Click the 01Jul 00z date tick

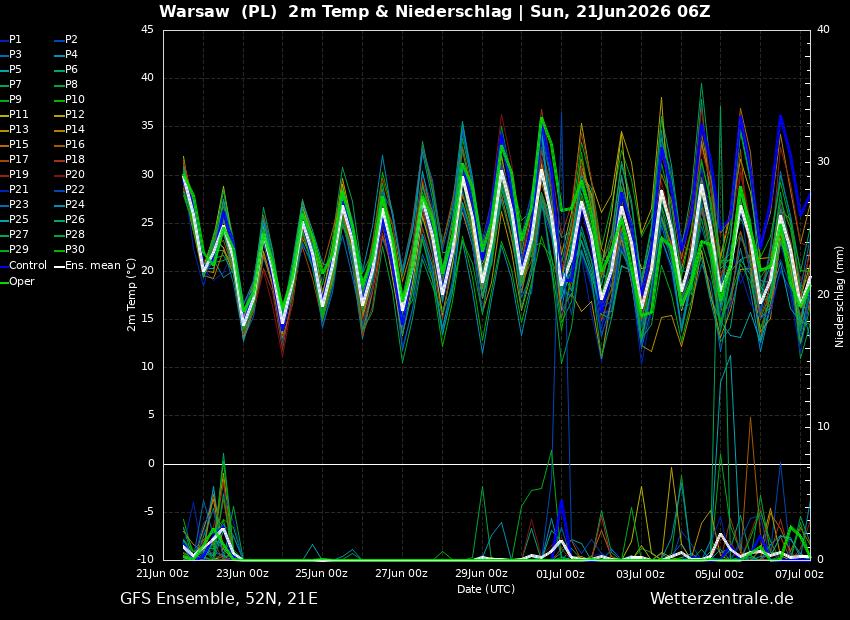561,574
